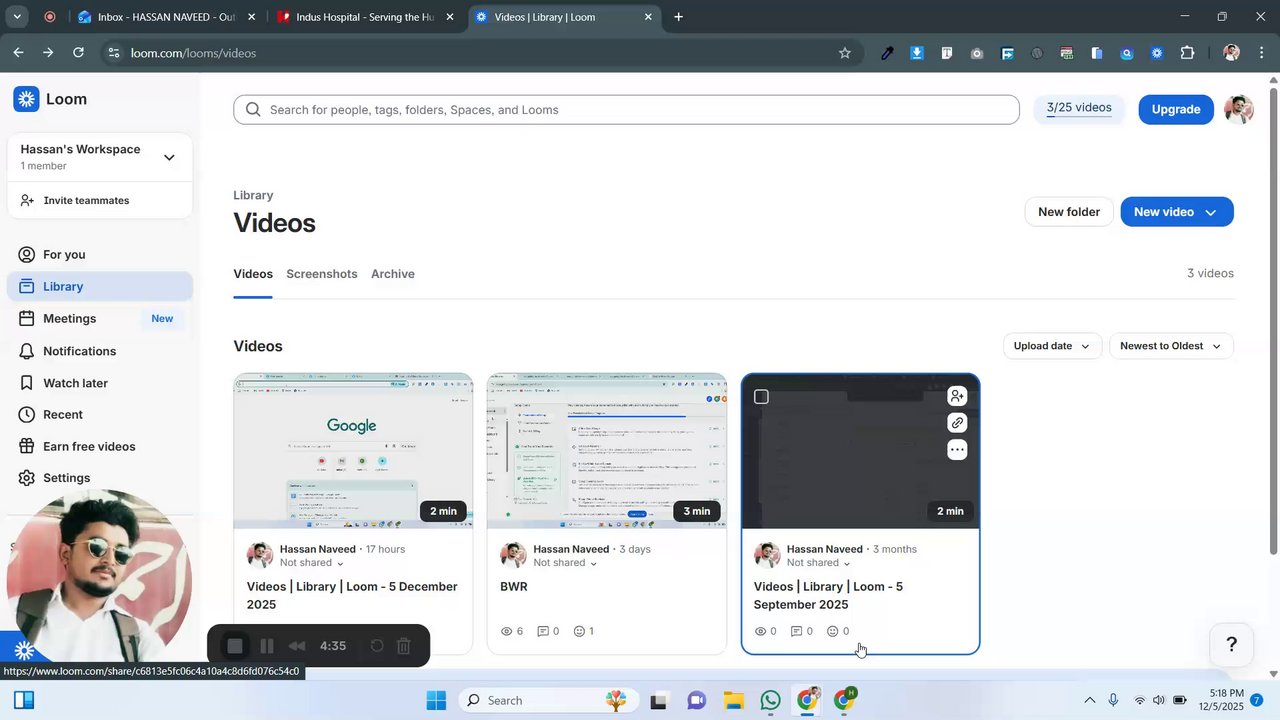Click title Videos | Library | Loom - 5 December 2025
The image size is (1280, 720).
click(352, 596)
